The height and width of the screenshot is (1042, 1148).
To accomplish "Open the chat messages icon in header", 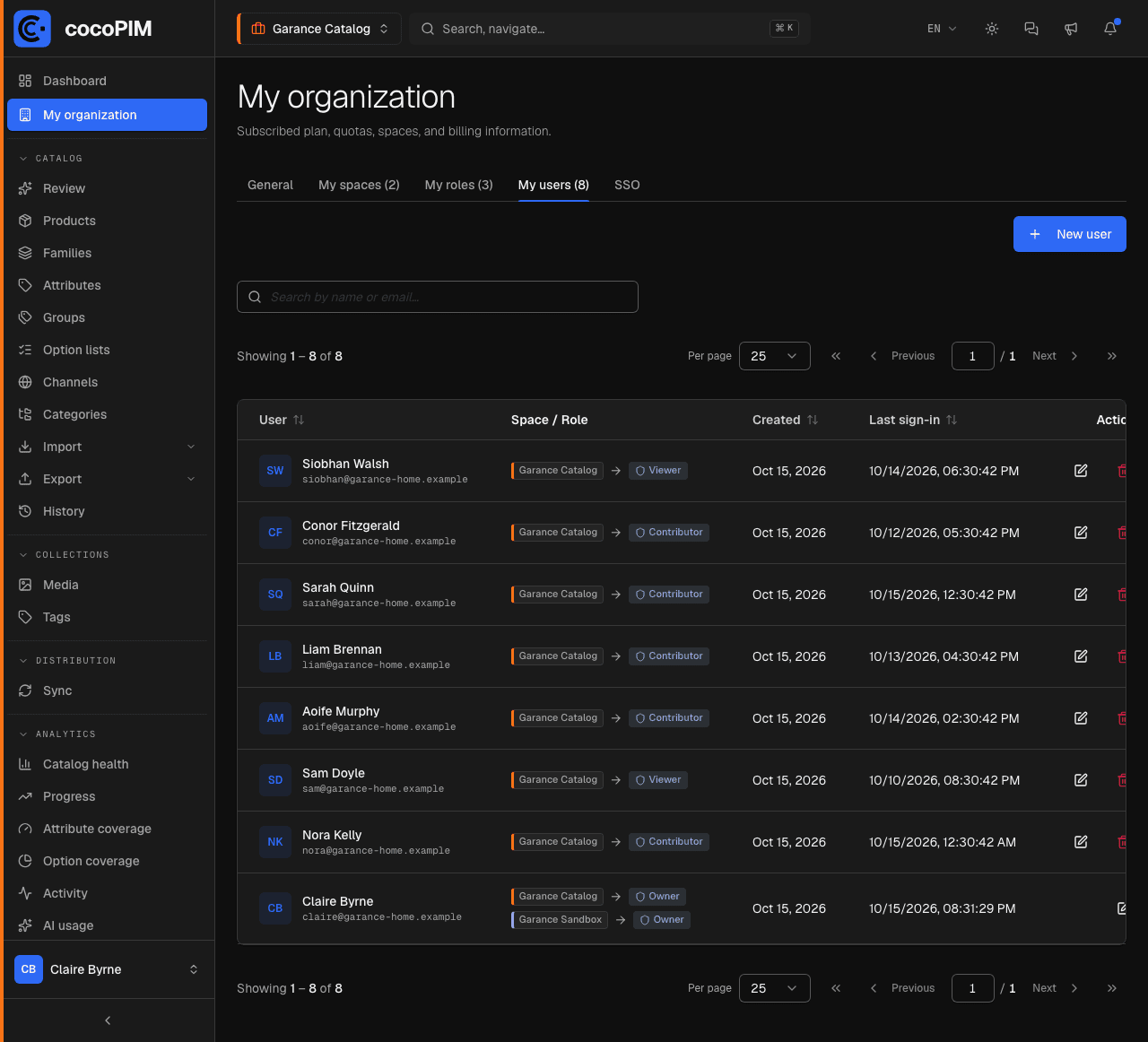I will click(x=1031, y=29).
